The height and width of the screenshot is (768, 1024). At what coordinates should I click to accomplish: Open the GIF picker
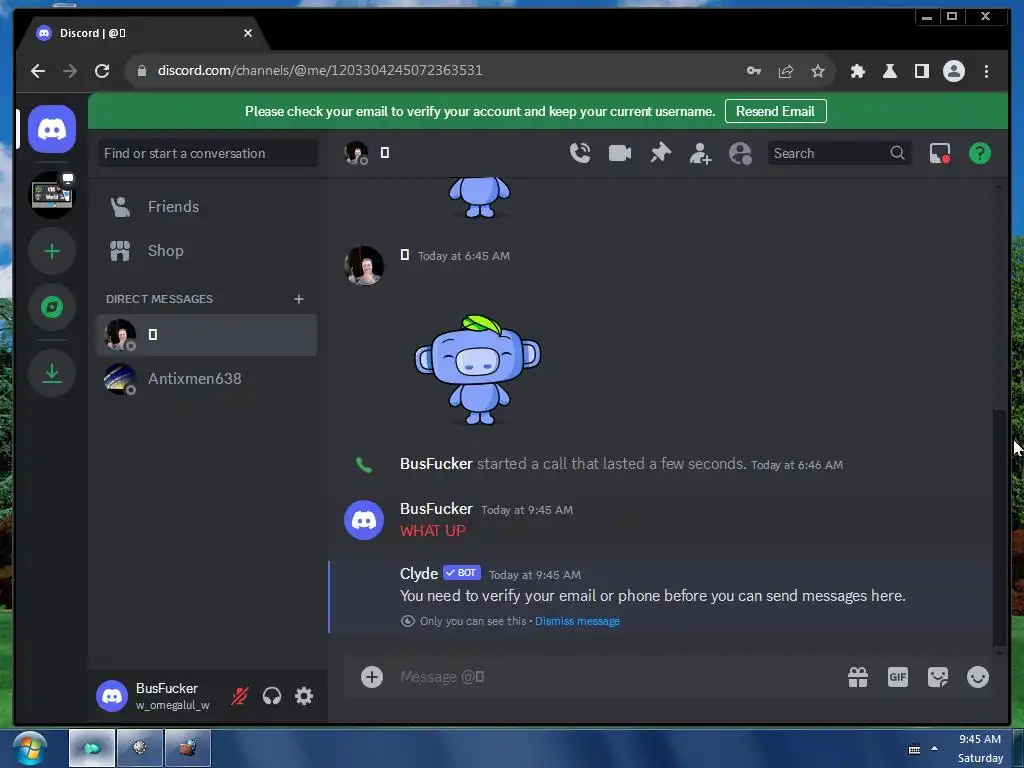pos(898,677)
